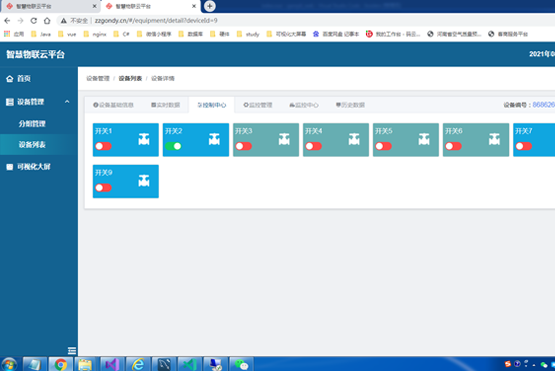
Task: Open the vue bookmark folder
Action: (67, 34)
